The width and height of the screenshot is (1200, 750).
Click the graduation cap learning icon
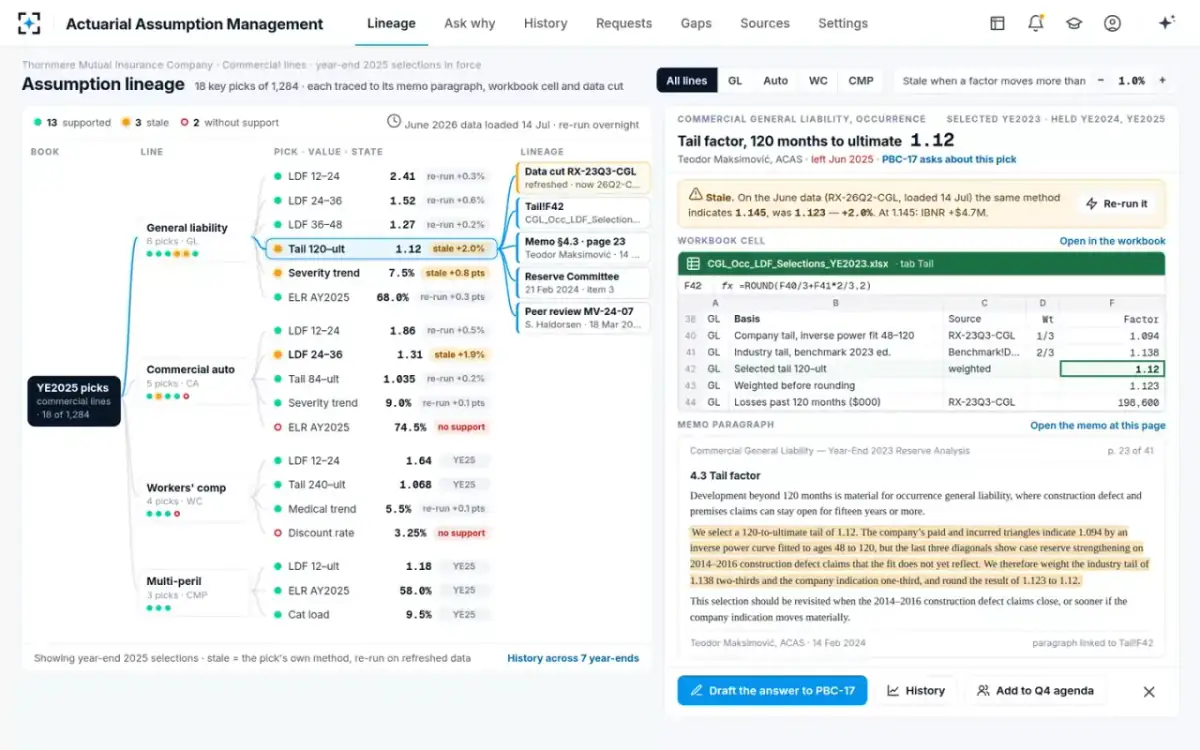[1074, 23]
